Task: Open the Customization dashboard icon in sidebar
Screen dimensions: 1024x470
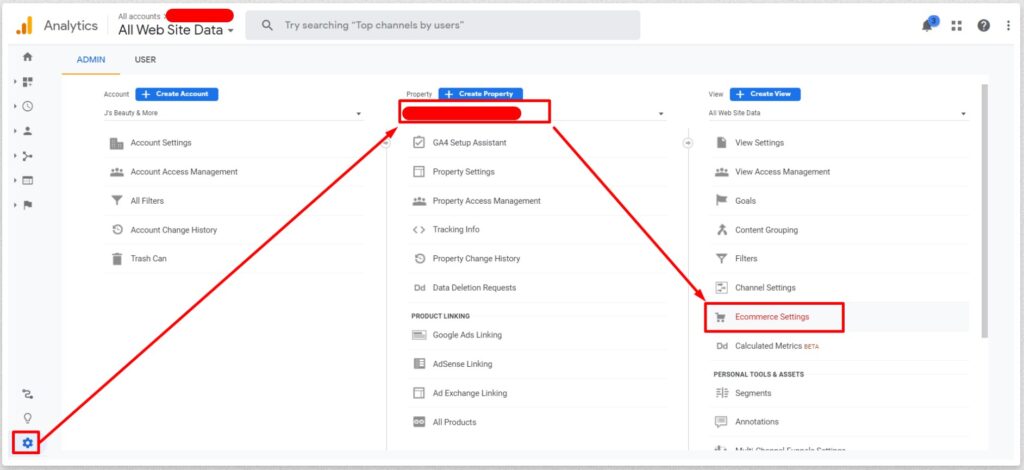Action: tap(27, 82)
